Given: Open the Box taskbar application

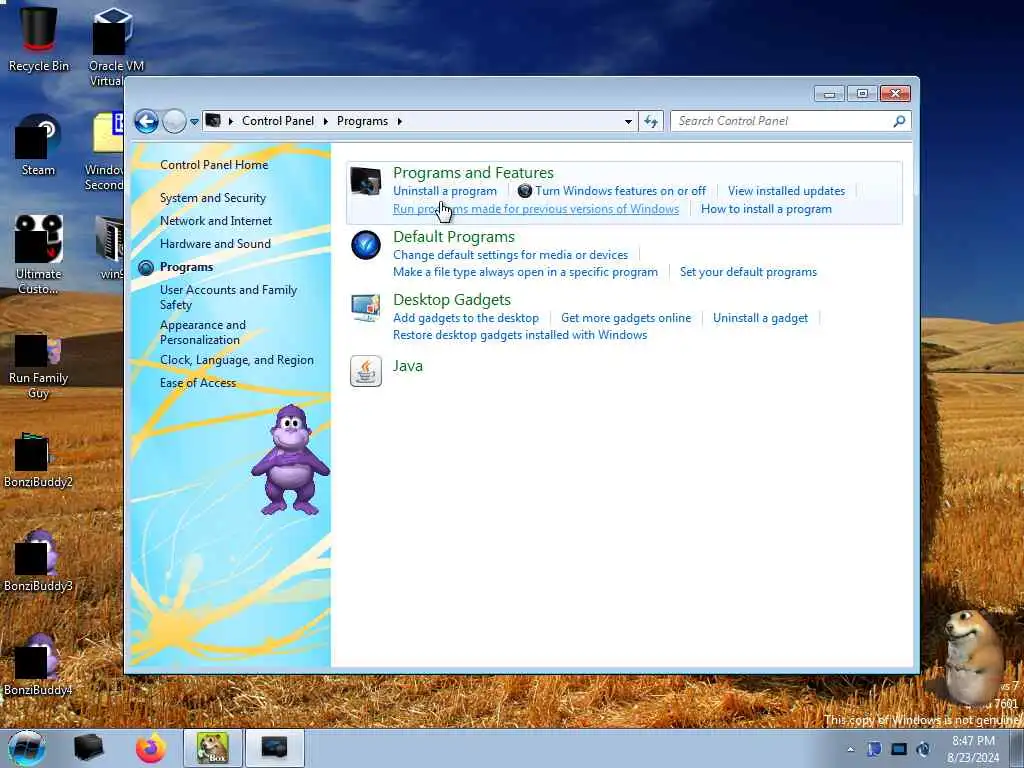Looking at the screenshot, I should click(213, 748).
